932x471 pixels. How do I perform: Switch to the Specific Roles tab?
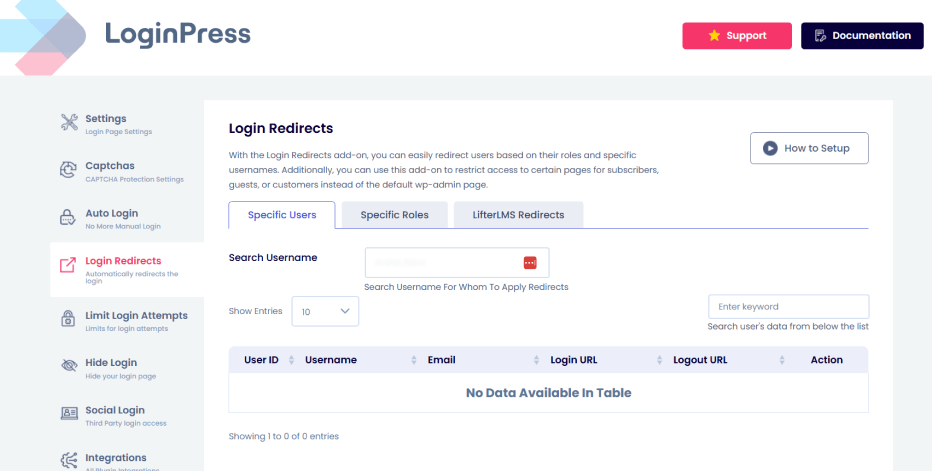pyautogui.click(x=394, y=215)
